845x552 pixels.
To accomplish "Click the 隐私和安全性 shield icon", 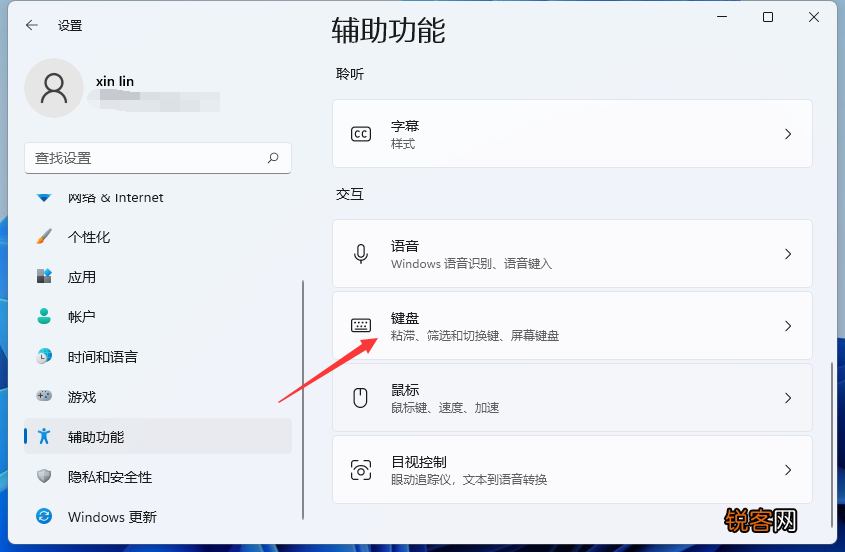I will pyautogui.click(x=44, y=476).
